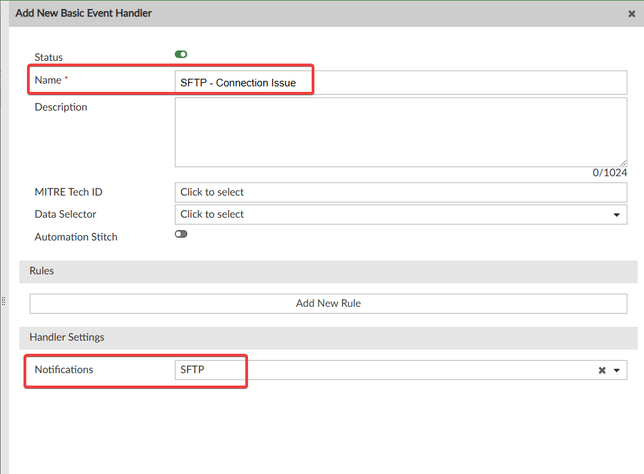Collapse the Handler Settings section header
Image resolution: width=644 pixels, height=474 pixels.
(x=328, y=338)
